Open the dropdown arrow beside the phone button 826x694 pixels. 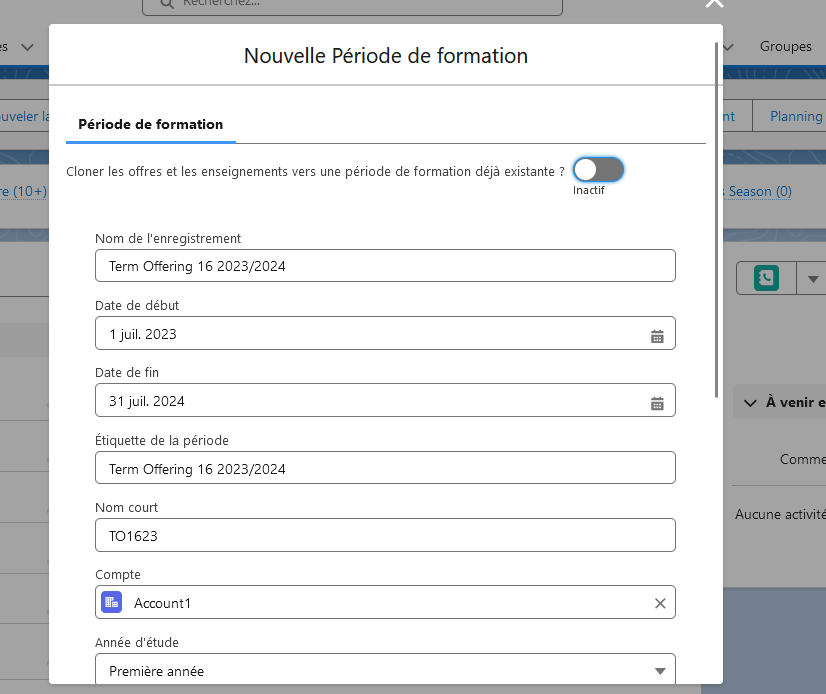[811, 279]
